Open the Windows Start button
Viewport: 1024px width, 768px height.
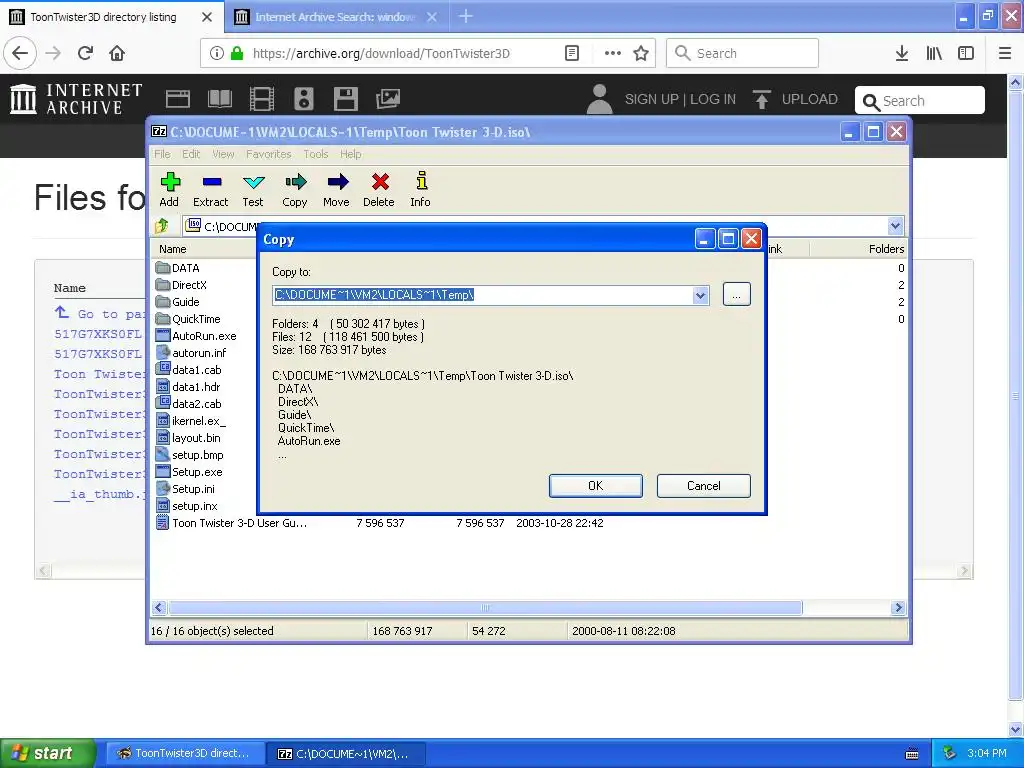pyautogui.click(x=47, y=753)
